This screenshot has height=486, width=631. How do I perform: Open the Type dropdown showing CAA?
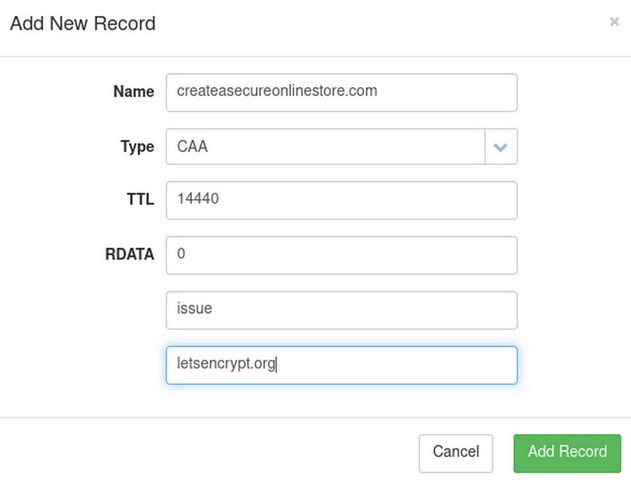click(325, 147)
